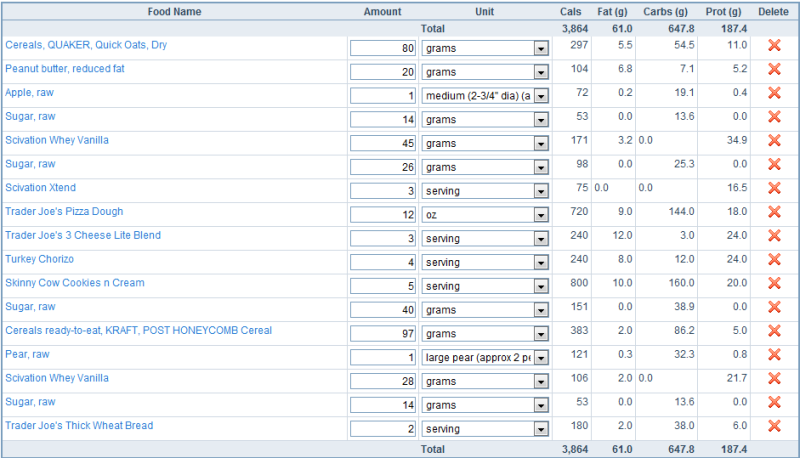Remove Trader Joe's Pizza Dough entry
The width and height of the screenshot is (800, 458).
pyautogui.click(x=773, y=212)
